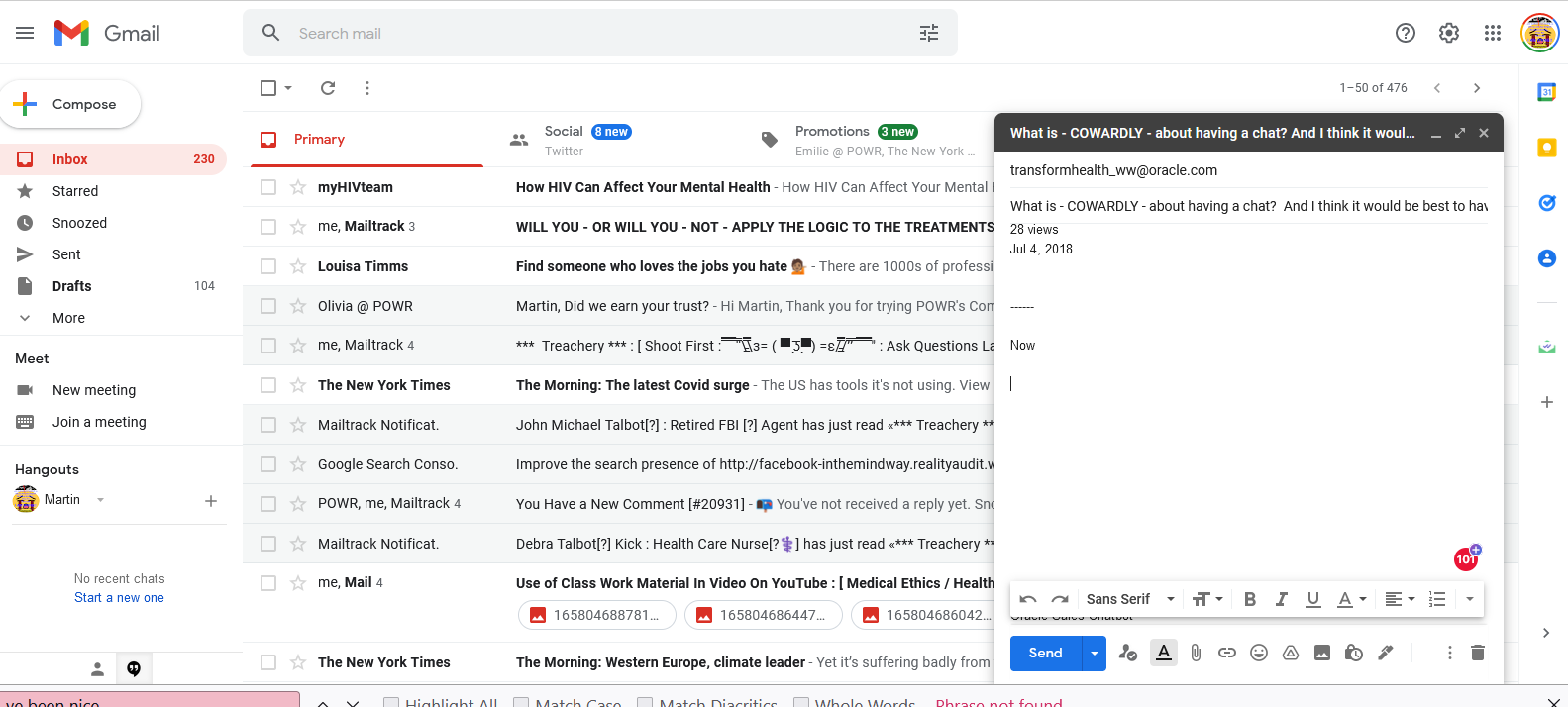Go to the newer messages page

1437,88
